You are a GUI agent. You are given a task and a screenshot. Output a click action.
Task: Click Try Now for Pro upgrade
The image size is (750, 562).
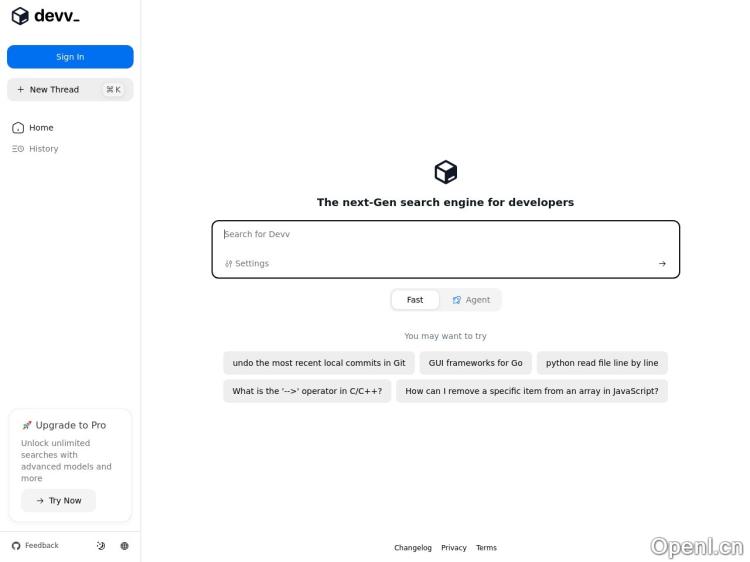[x=59, y=501]
